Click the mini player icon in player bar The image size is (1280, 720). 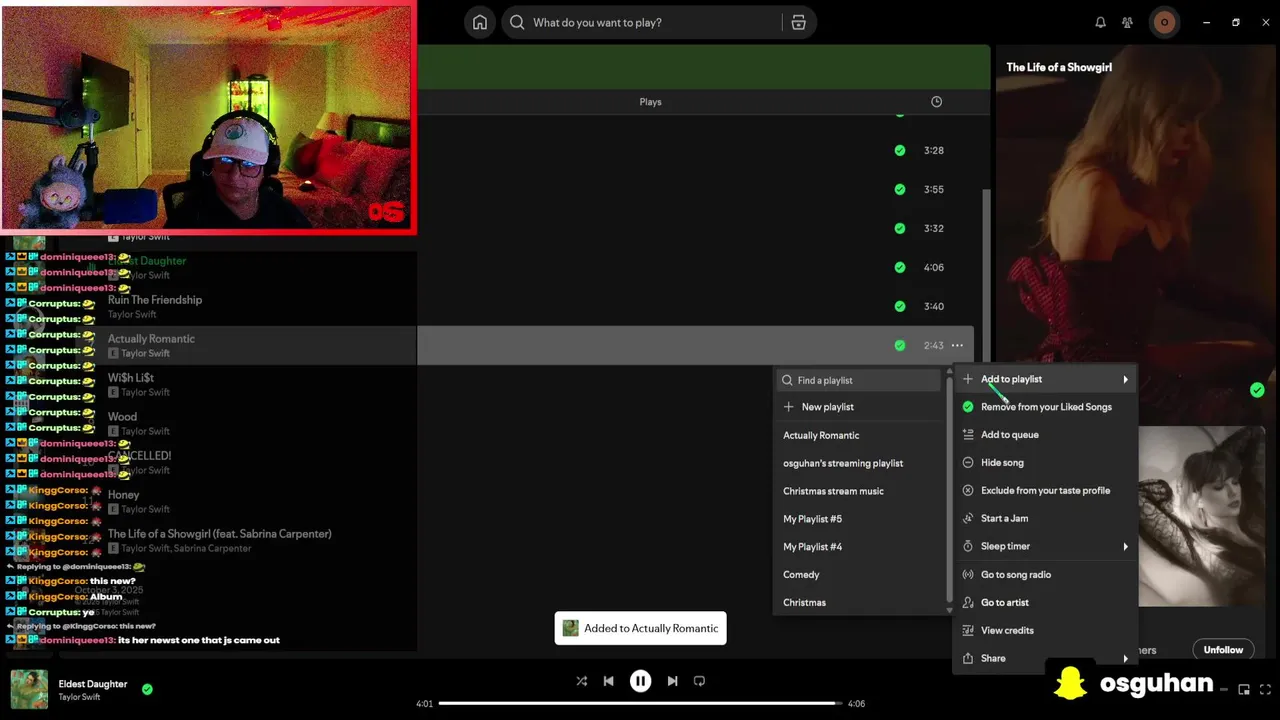click(1244, 689)
